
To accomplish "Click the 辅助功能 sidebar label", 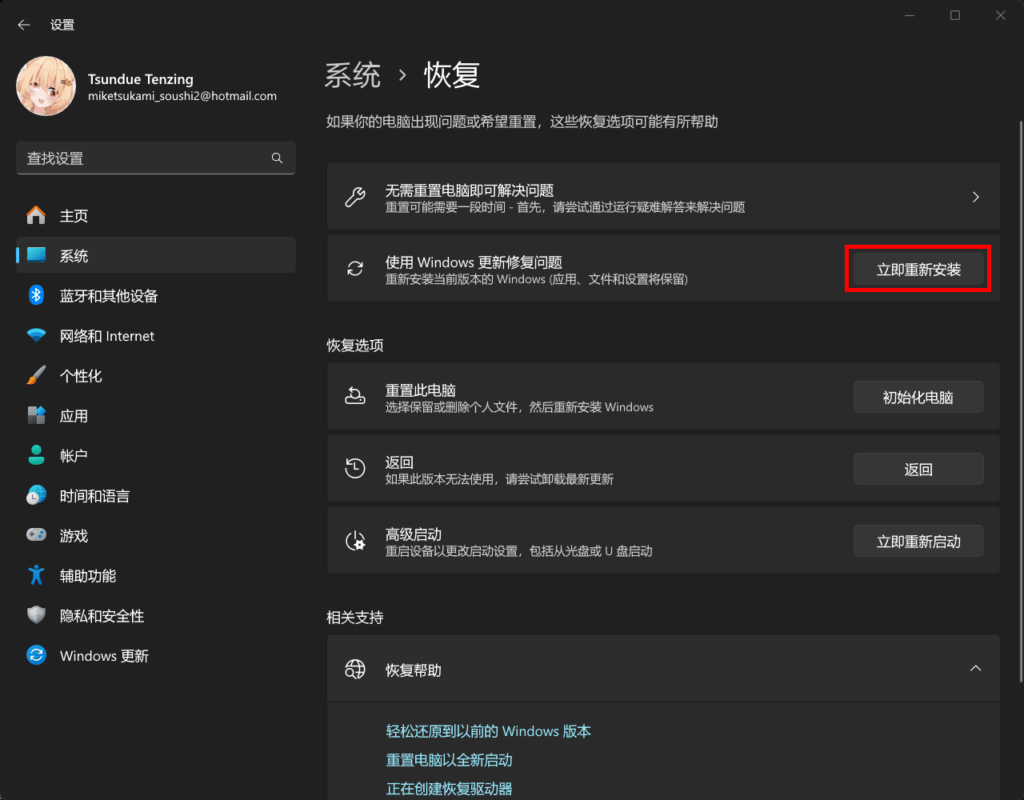I will (88, 576).
